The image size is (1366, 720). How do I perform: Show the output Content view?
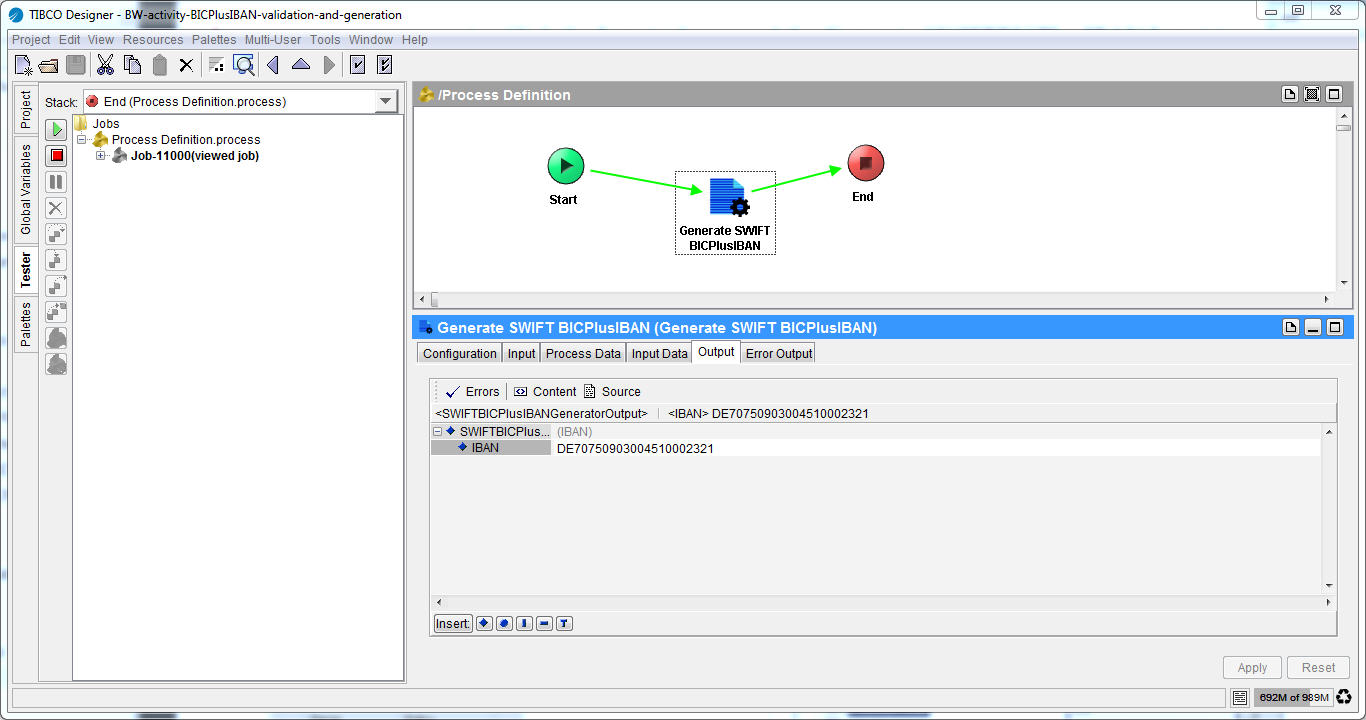click(545, 392)
